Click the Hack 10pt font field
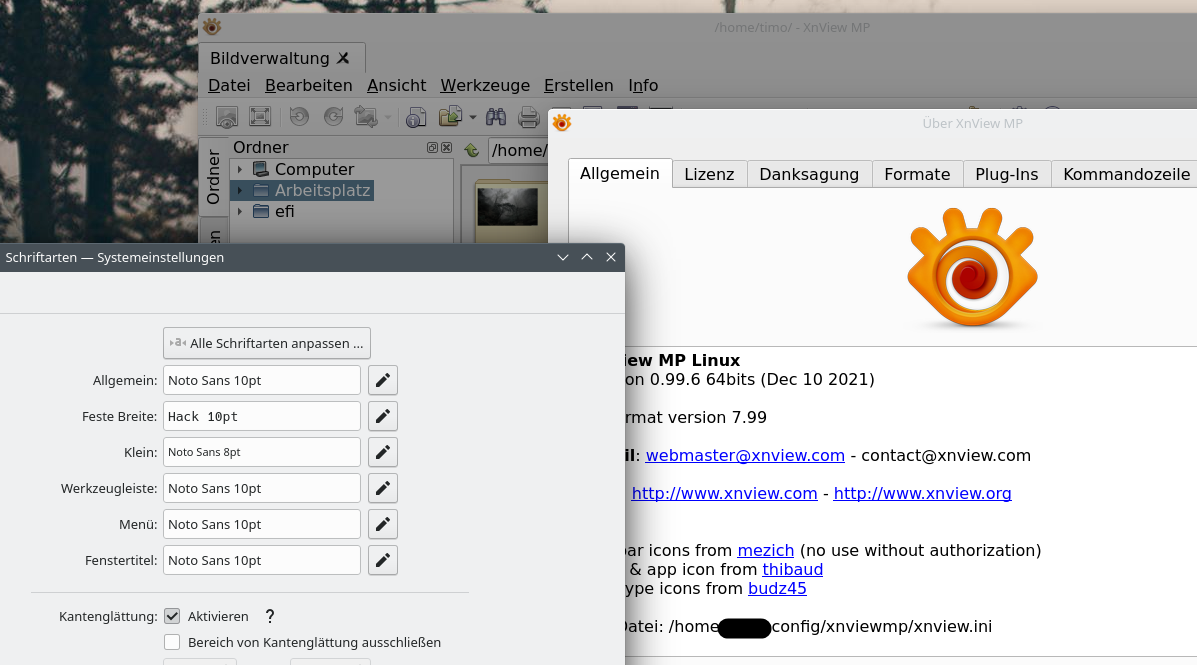 click(x=262, y=416)
